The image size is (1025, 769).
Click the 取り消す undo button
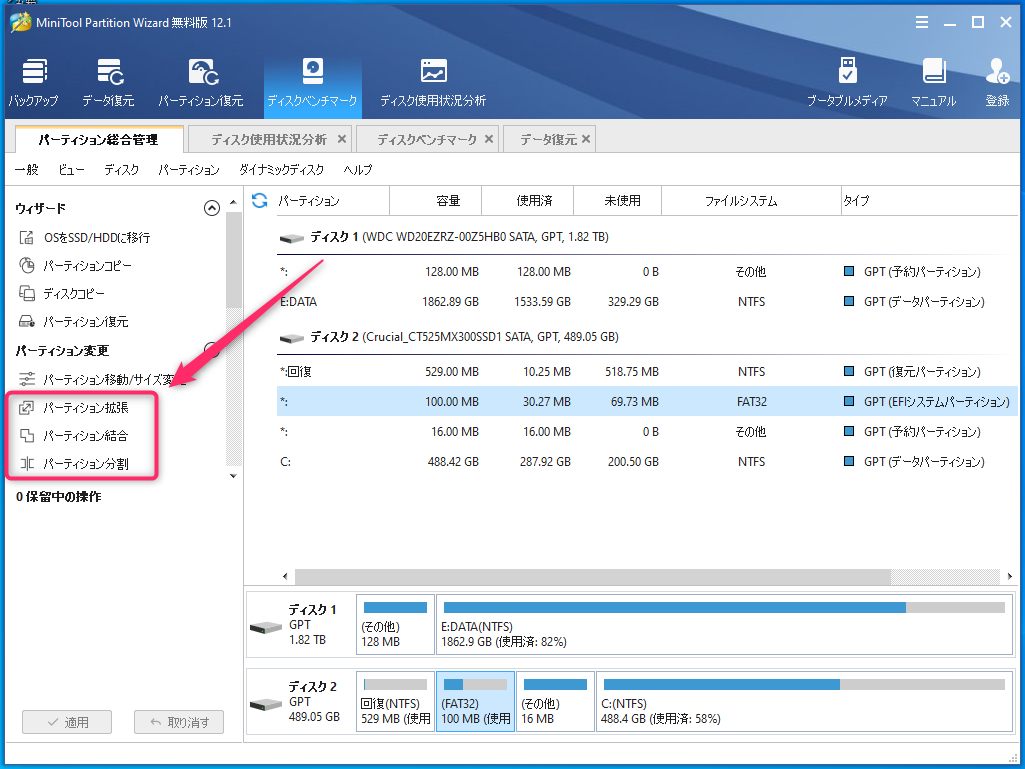pyautogui.click(x=180, y=722)
